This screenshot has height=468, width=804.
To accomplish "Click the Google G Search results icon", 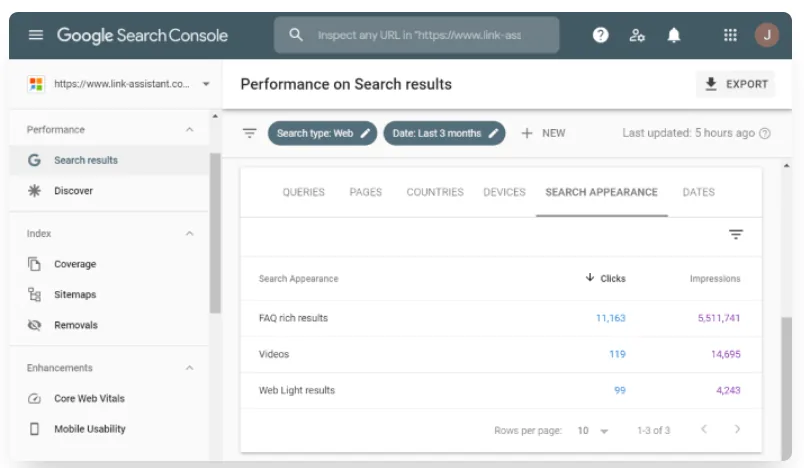I will click(x=34, y=160).
